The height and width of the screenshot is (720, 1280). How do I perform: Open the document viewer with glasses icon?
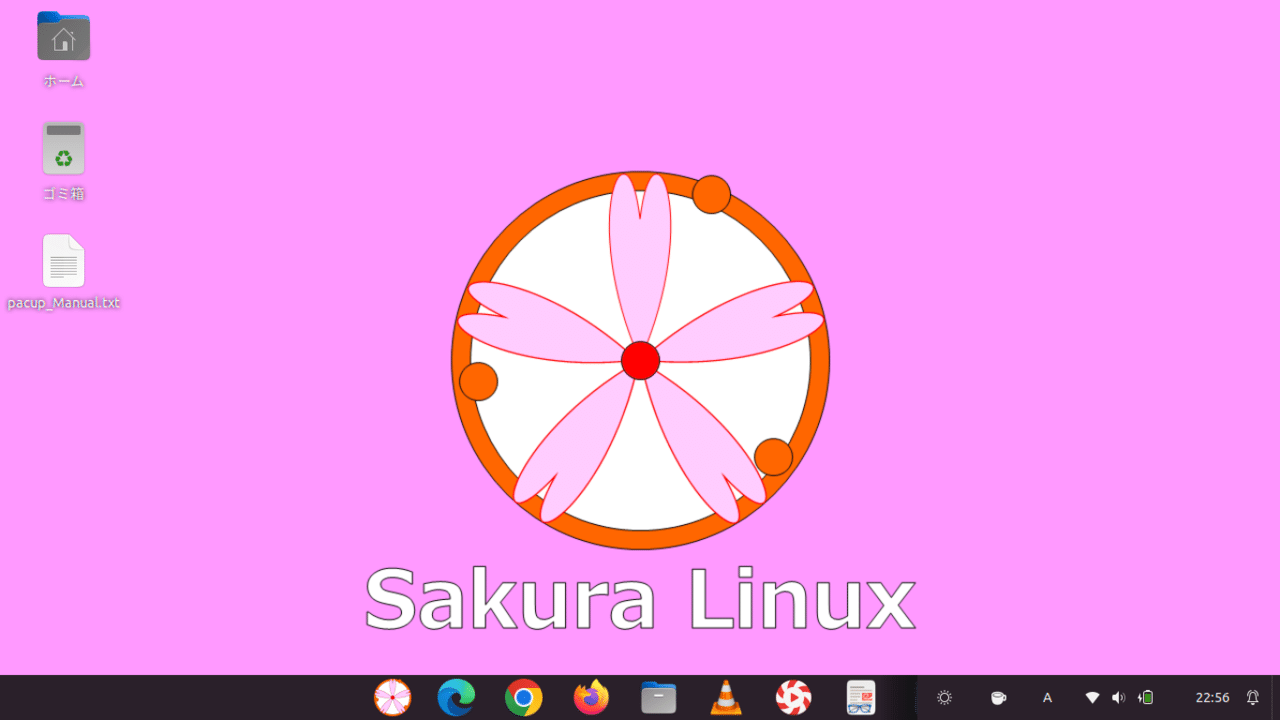click(860, 697)
